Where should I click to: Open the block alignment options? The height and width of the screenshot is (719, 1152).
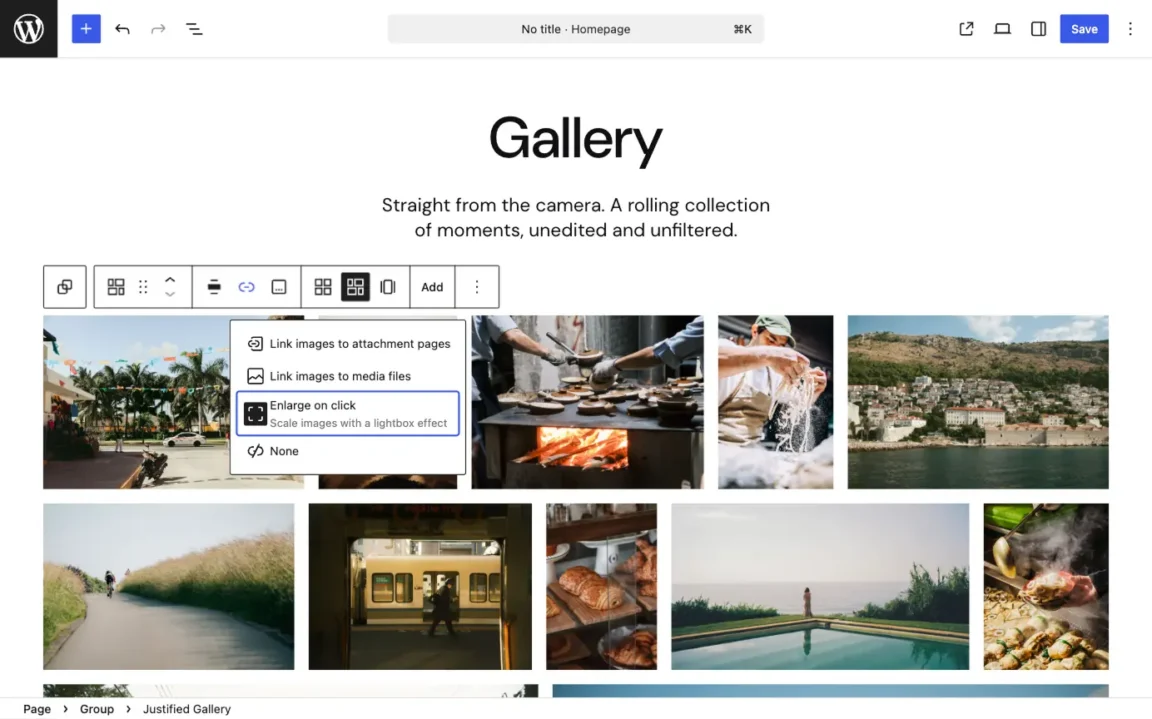(214, 286)
